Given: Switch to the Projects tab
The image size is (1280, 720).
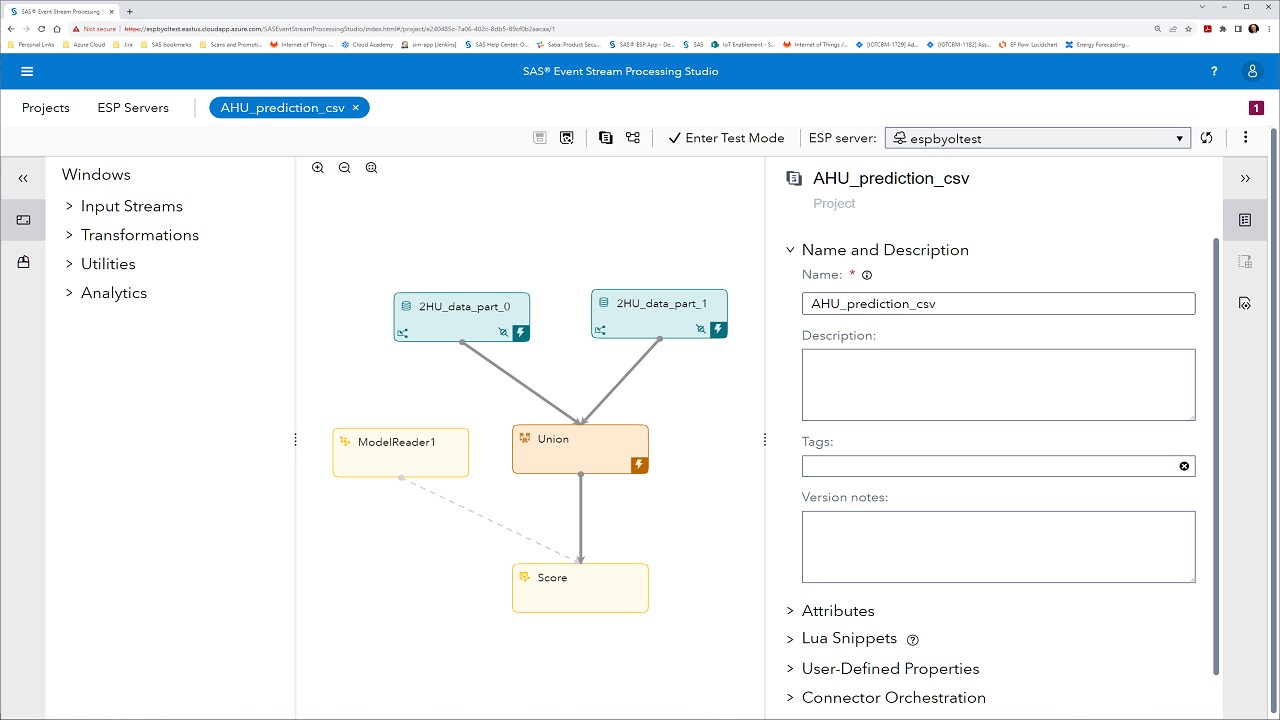Looking at the screenshot, I should 46,108.
